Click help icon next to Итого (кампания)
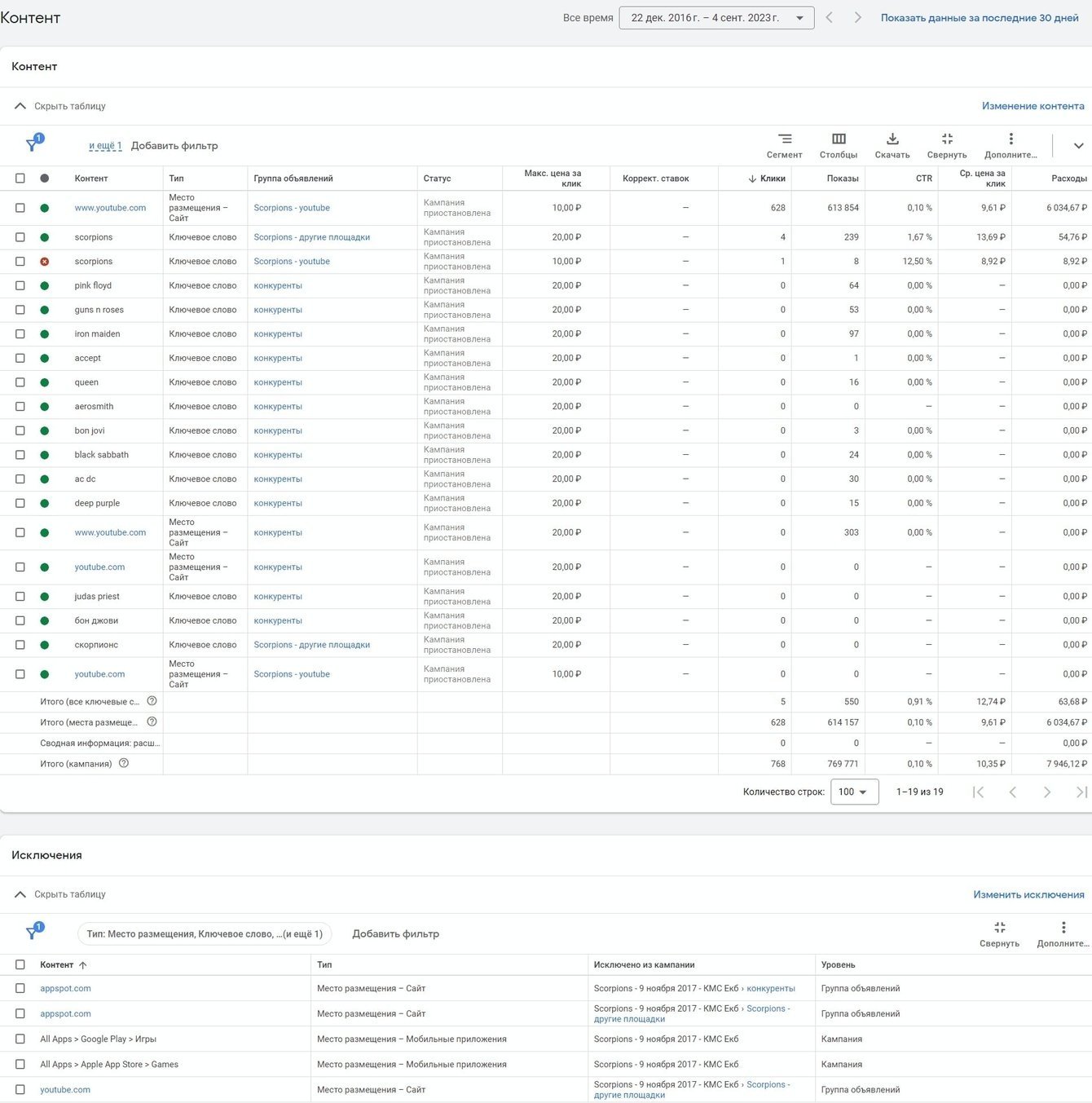This screenshot has height=1103, width=1092. click(x=124, y=764)
